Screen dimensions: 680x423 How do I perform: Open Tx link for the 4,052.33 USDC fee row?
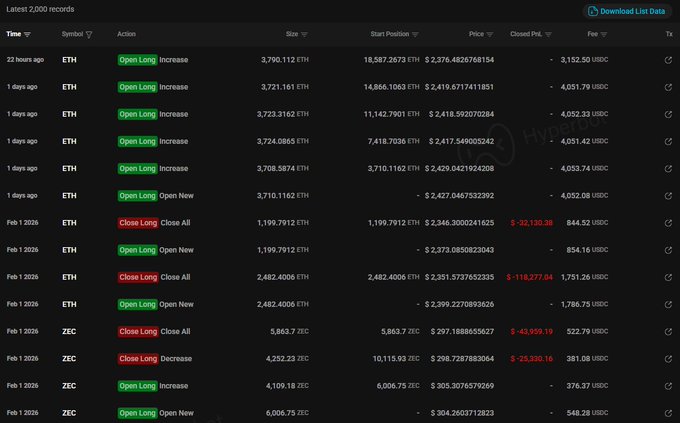coord(668,115)
